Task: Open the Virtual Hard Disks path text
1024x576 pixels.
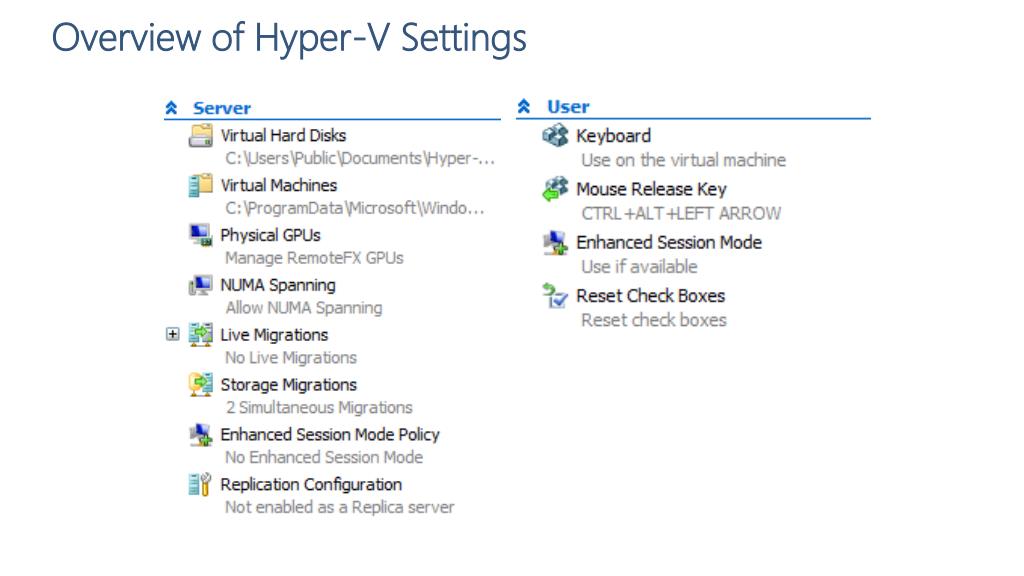Action: click(360, 158)
